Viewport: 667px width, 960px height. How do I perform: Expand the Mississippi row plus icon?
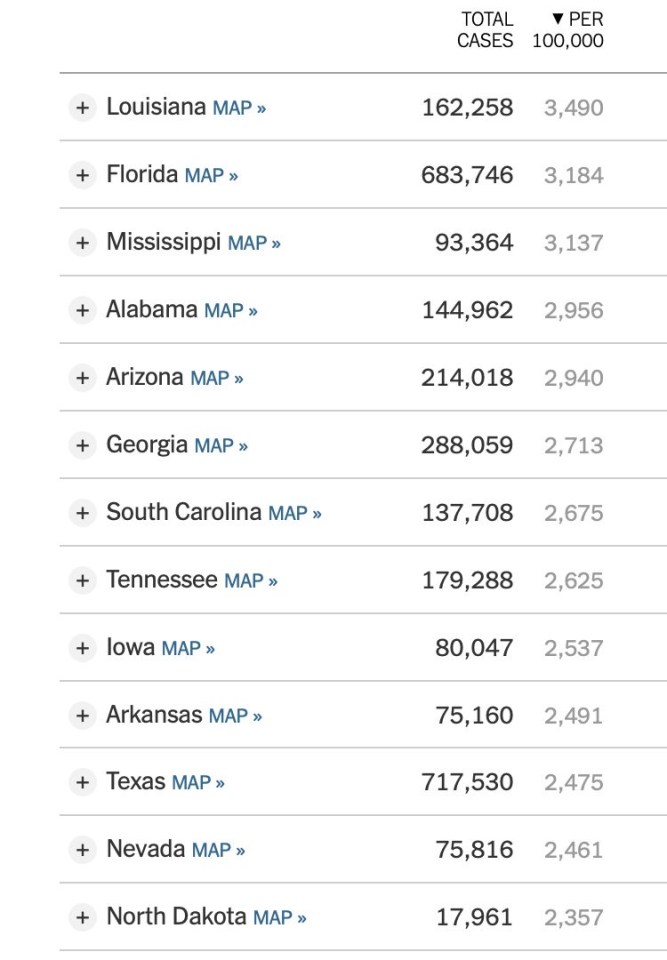click(x=82, y=243)
